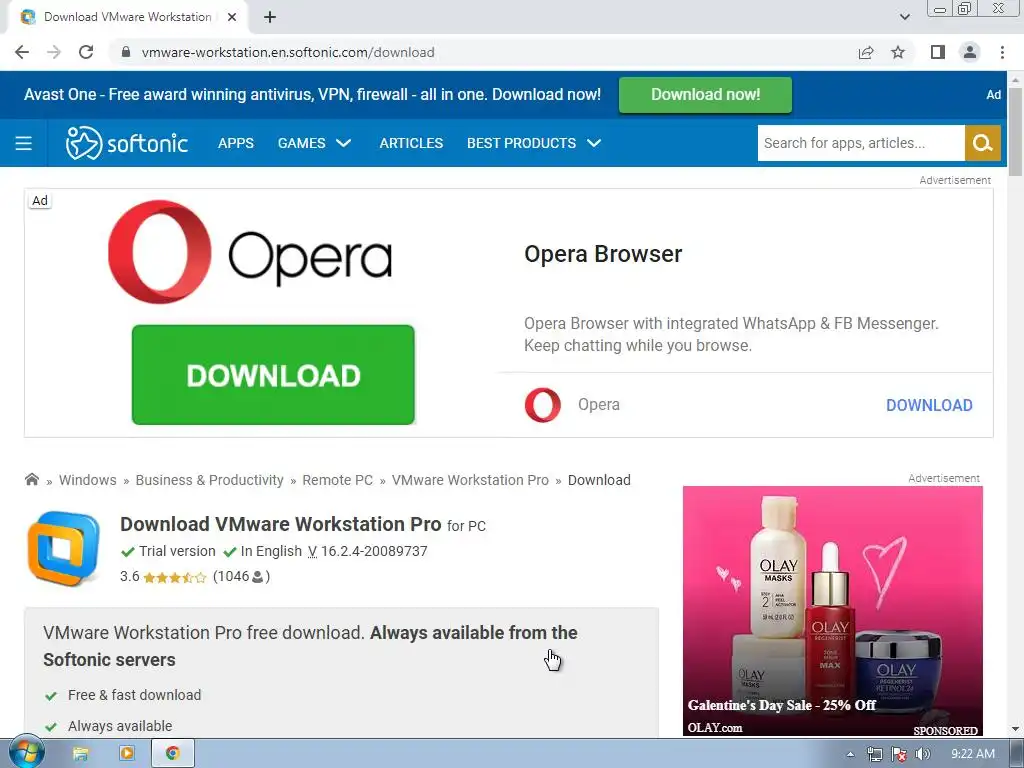Image resolution: width=1024 pixels, height=768 pixels.
Task: Click the address bar URL
Action: pyautogui.click(x=288, y=52)
